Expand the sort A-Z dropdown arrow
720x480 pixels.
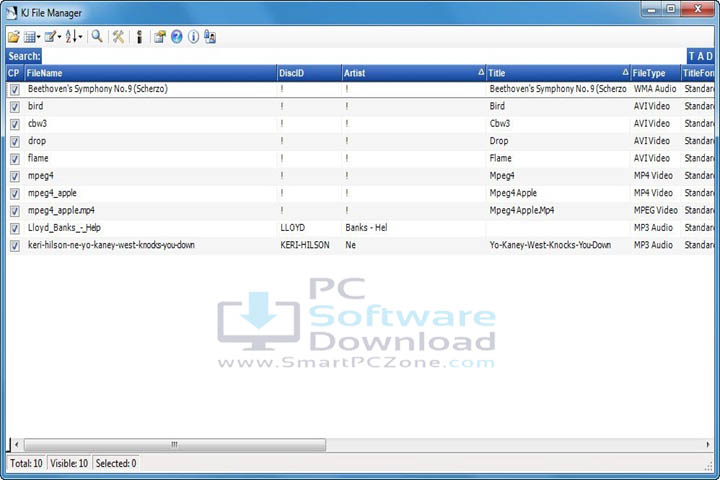80,37
